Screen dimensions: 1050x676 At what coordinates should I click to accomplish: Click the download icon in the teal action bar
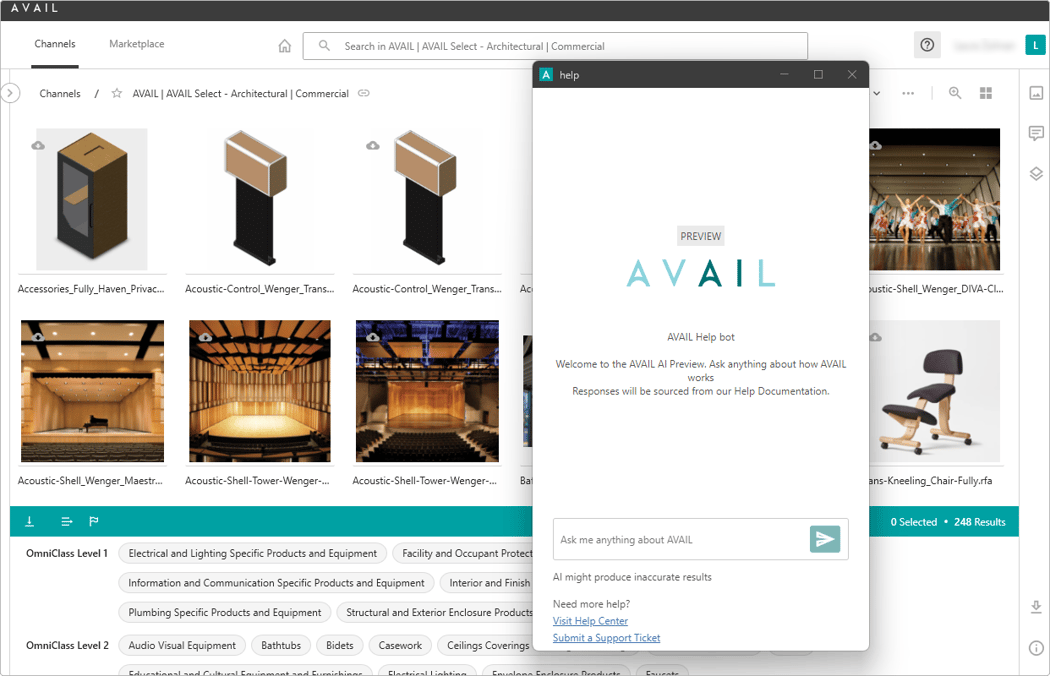[x=28, y=521]
